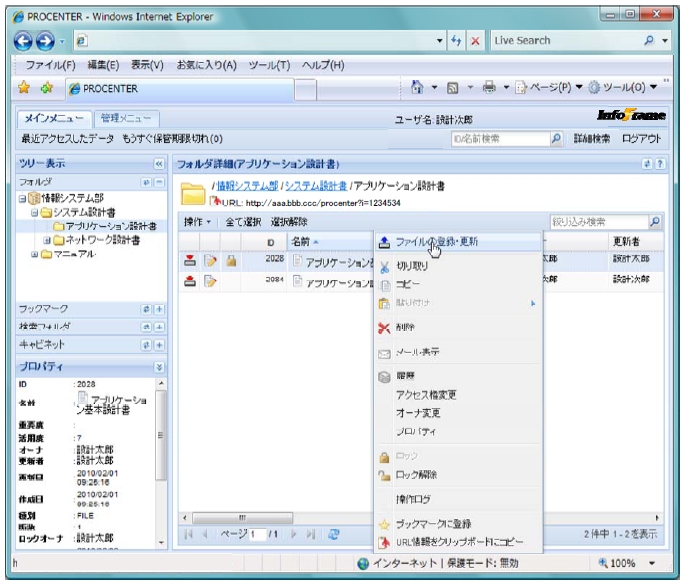Choose ブックマークに登録 in context menu
The height and width of the screenshot is (584, 684).
(458, 524)
